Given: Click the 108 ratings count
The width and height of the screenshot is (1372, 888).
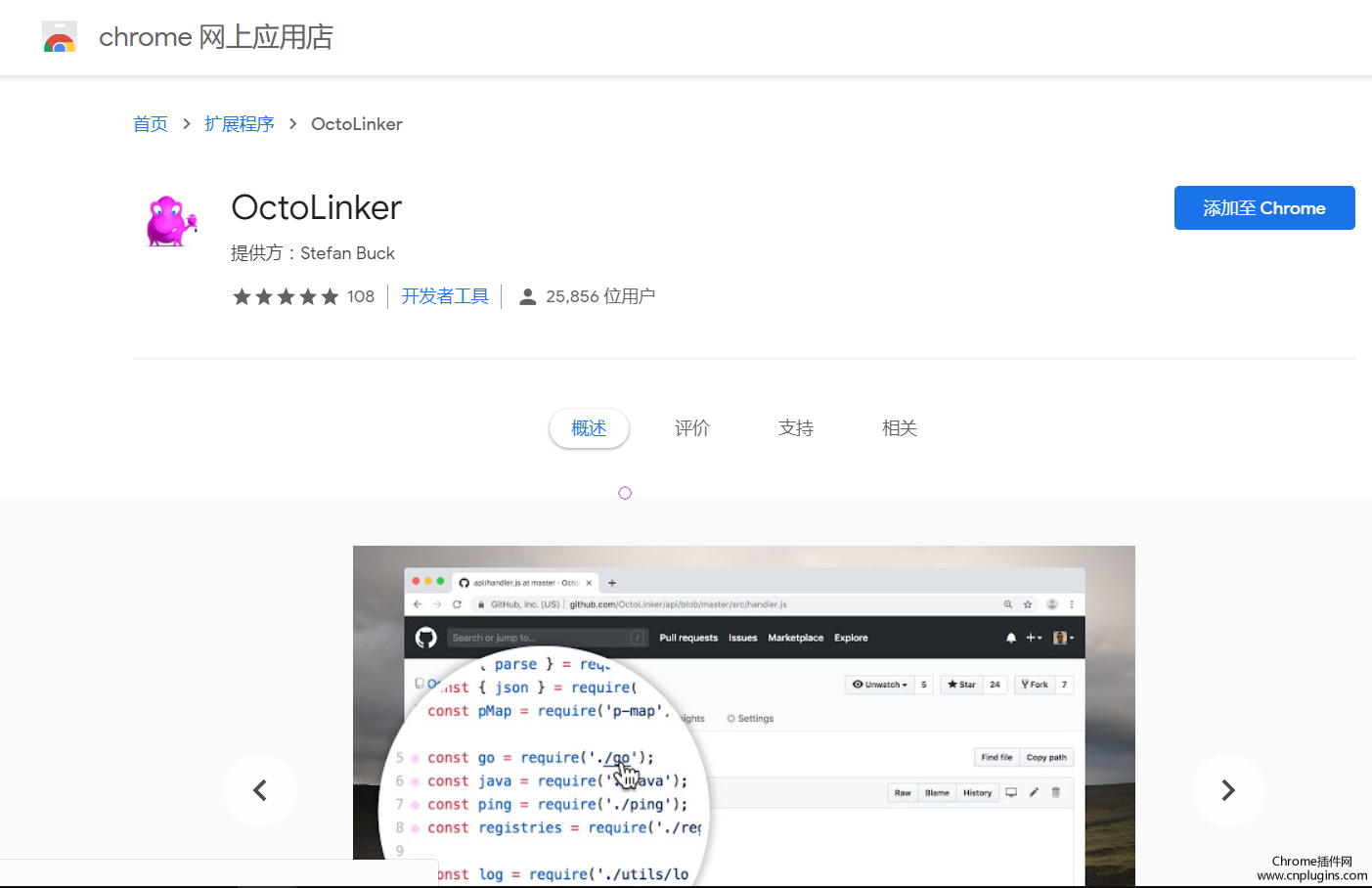Looking at the screenshot, I should coord(361,296).
